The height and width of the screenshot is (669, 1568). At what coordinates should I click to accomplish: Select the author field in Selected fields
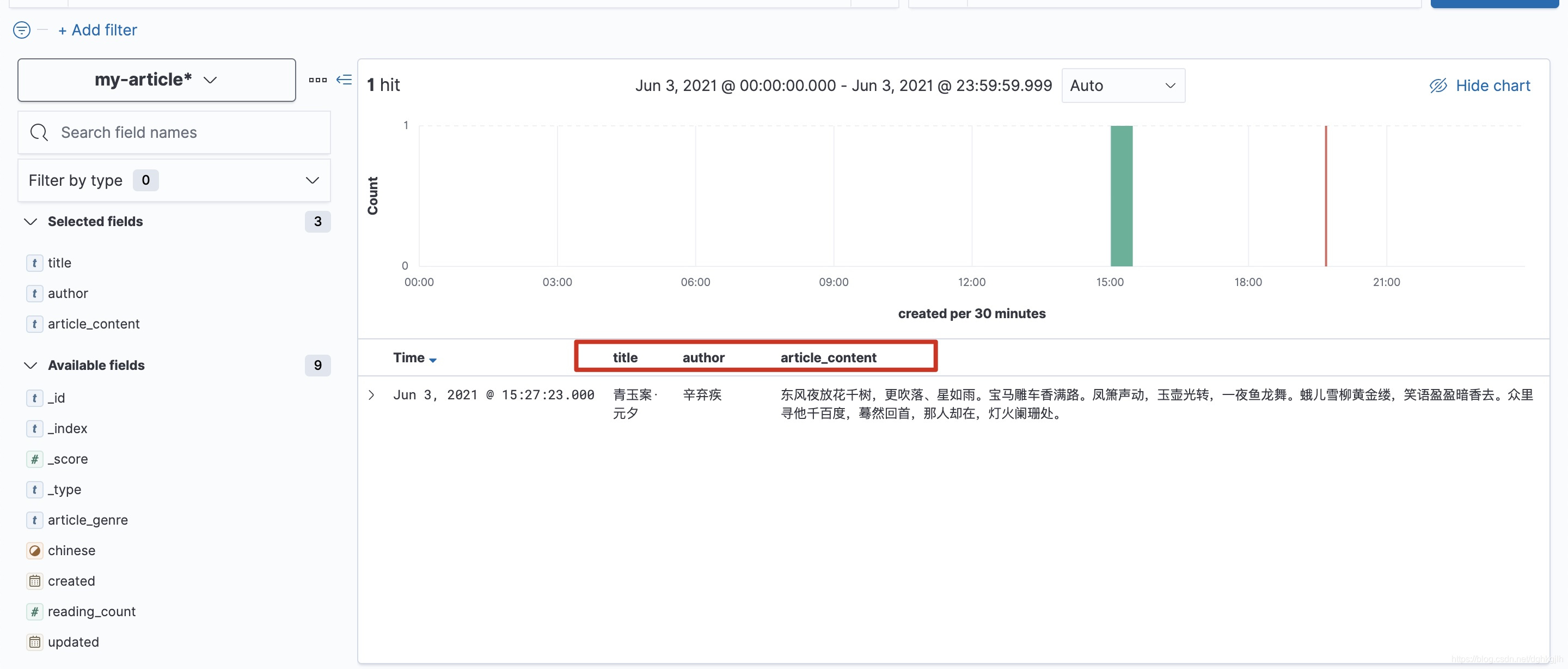point(68,294)
